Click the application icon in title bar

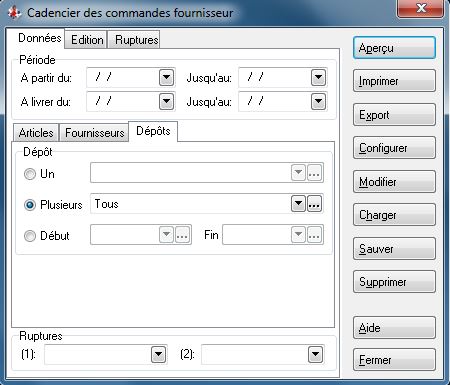click(14, 13)
